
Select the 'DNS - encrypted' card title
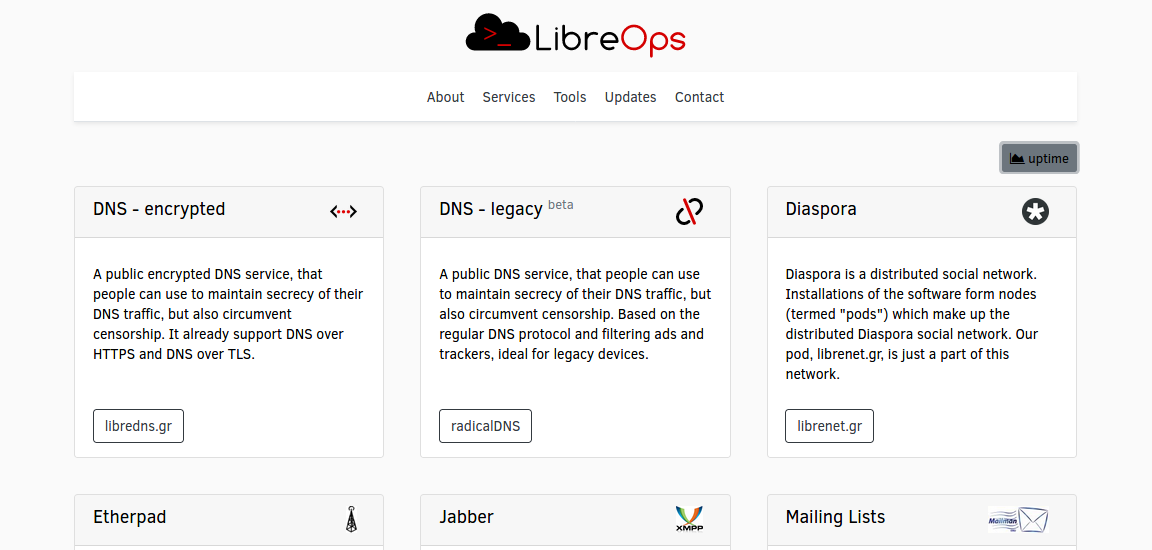pyautogui.click(x=159, y=209)
